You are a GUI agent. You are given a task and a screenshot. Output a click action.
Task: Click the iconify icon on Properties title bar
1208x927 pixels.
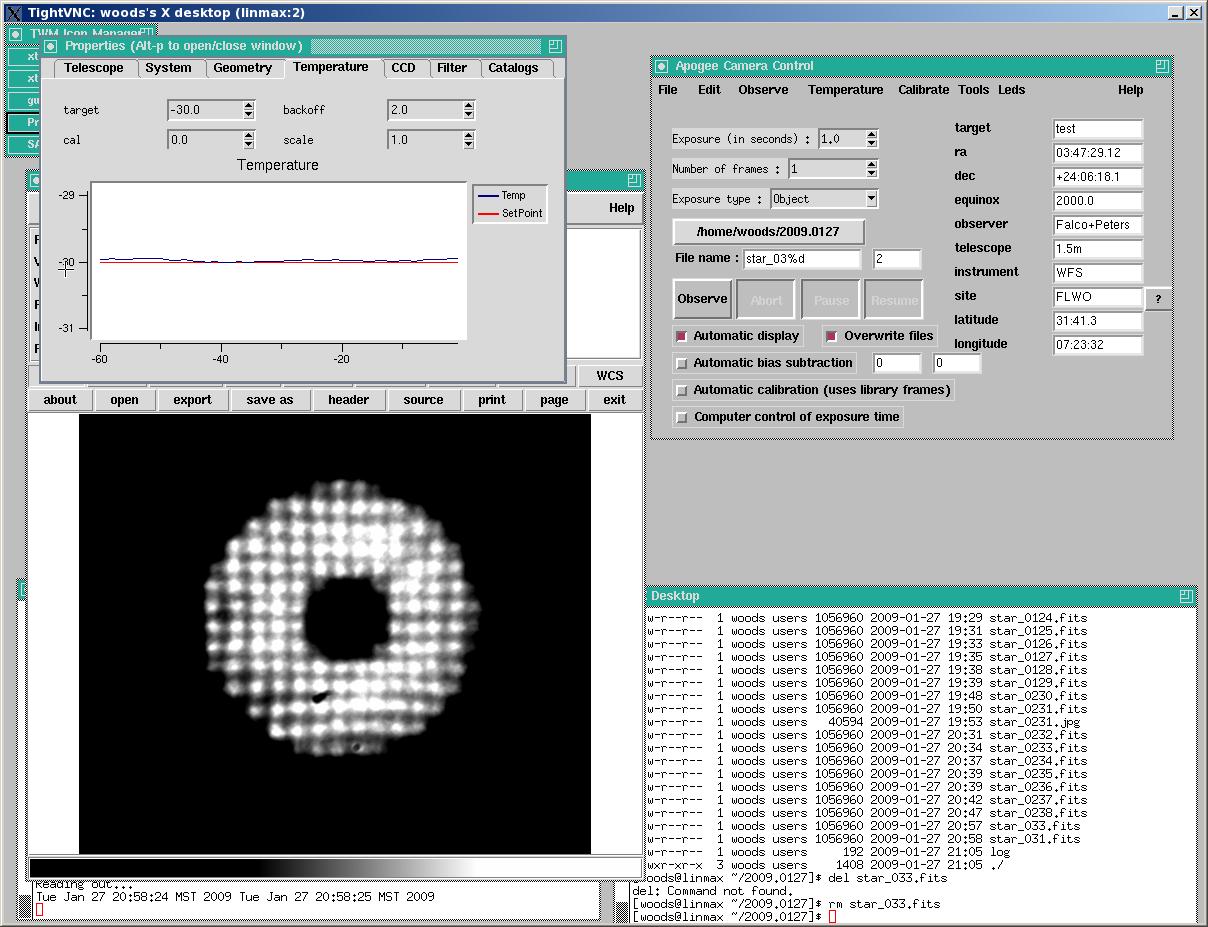pyautogui.click(x=50, y=46)
